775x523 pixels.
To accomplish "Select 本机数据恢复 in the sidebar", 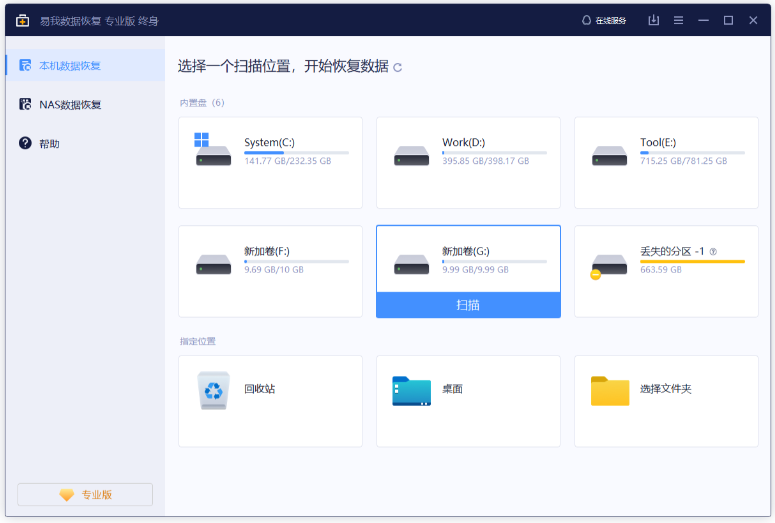I will [x=85, y=65].
